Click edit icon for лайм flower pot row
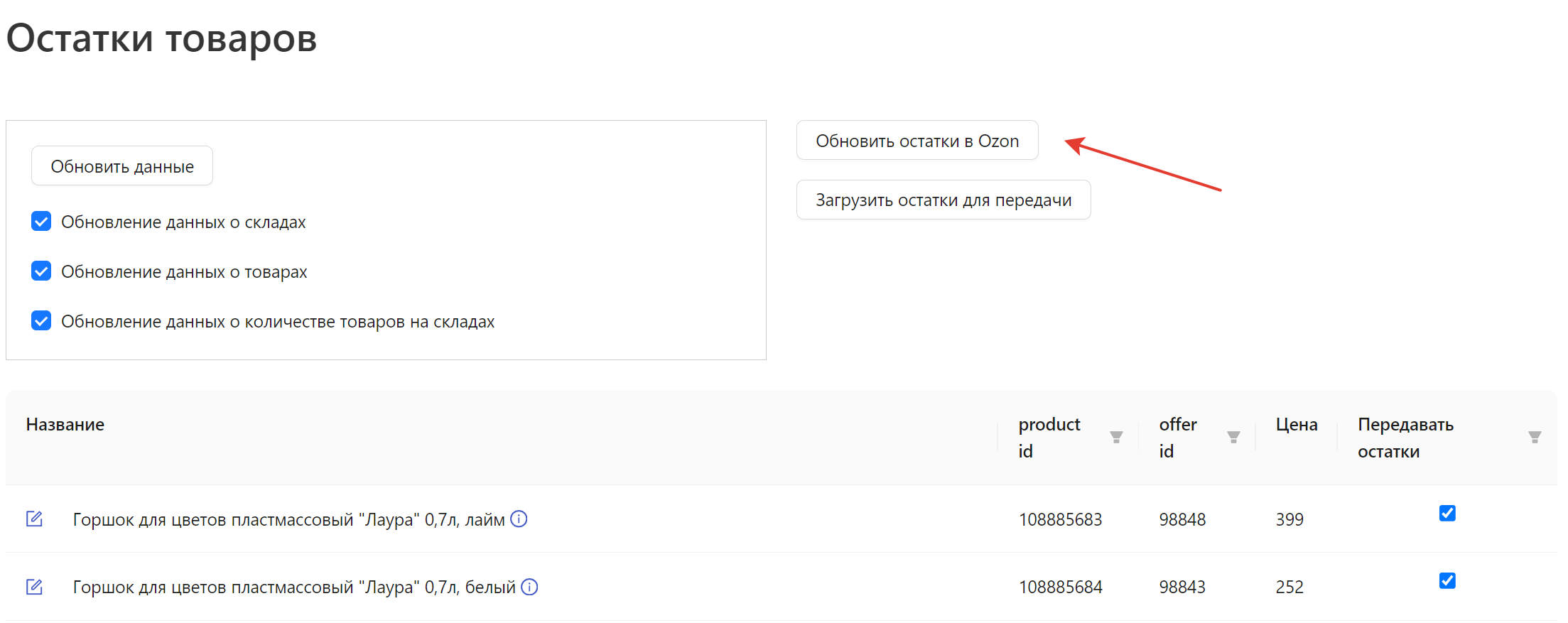1568x623 pixels. (x=34, y=519)
